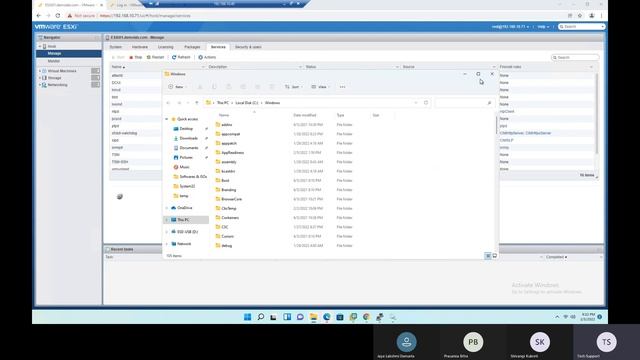Open the Sort menu in File Explorer
640x360 pixels.
[x=293, y=87]
